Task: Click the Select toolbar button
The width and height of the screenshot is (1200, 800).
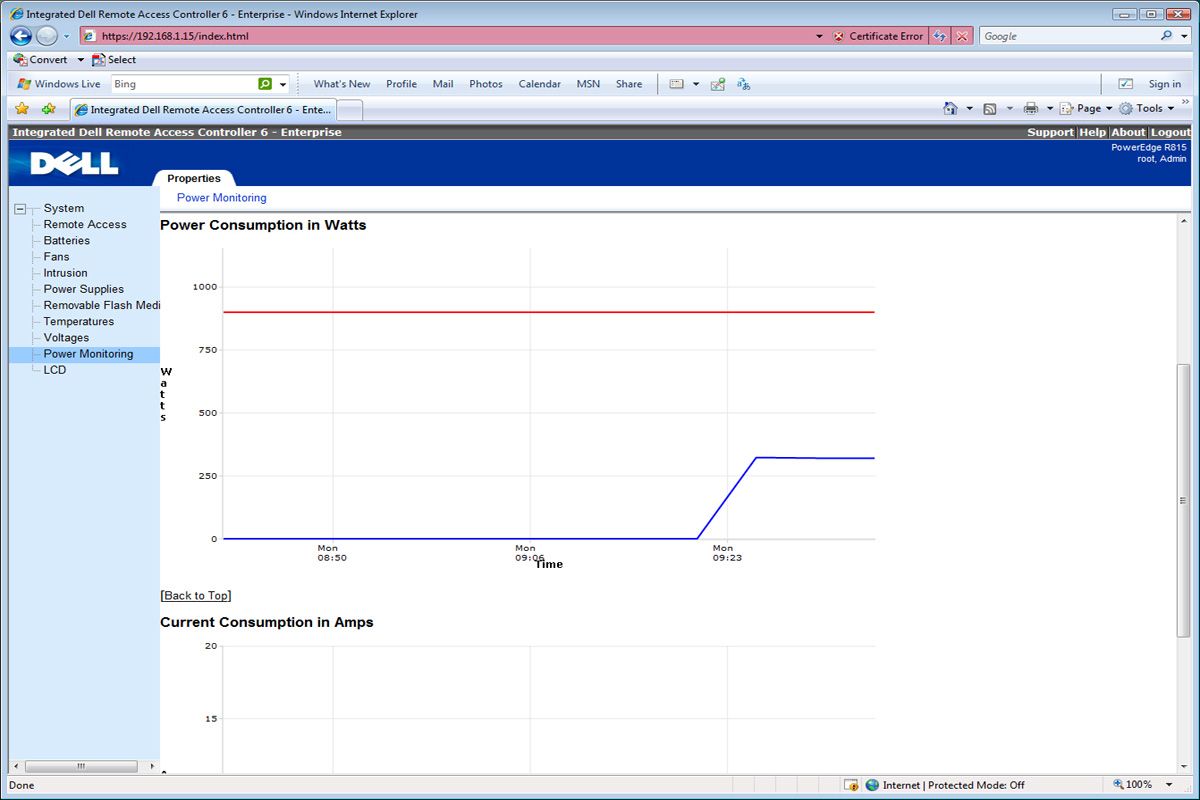Action: coord(114,60)
